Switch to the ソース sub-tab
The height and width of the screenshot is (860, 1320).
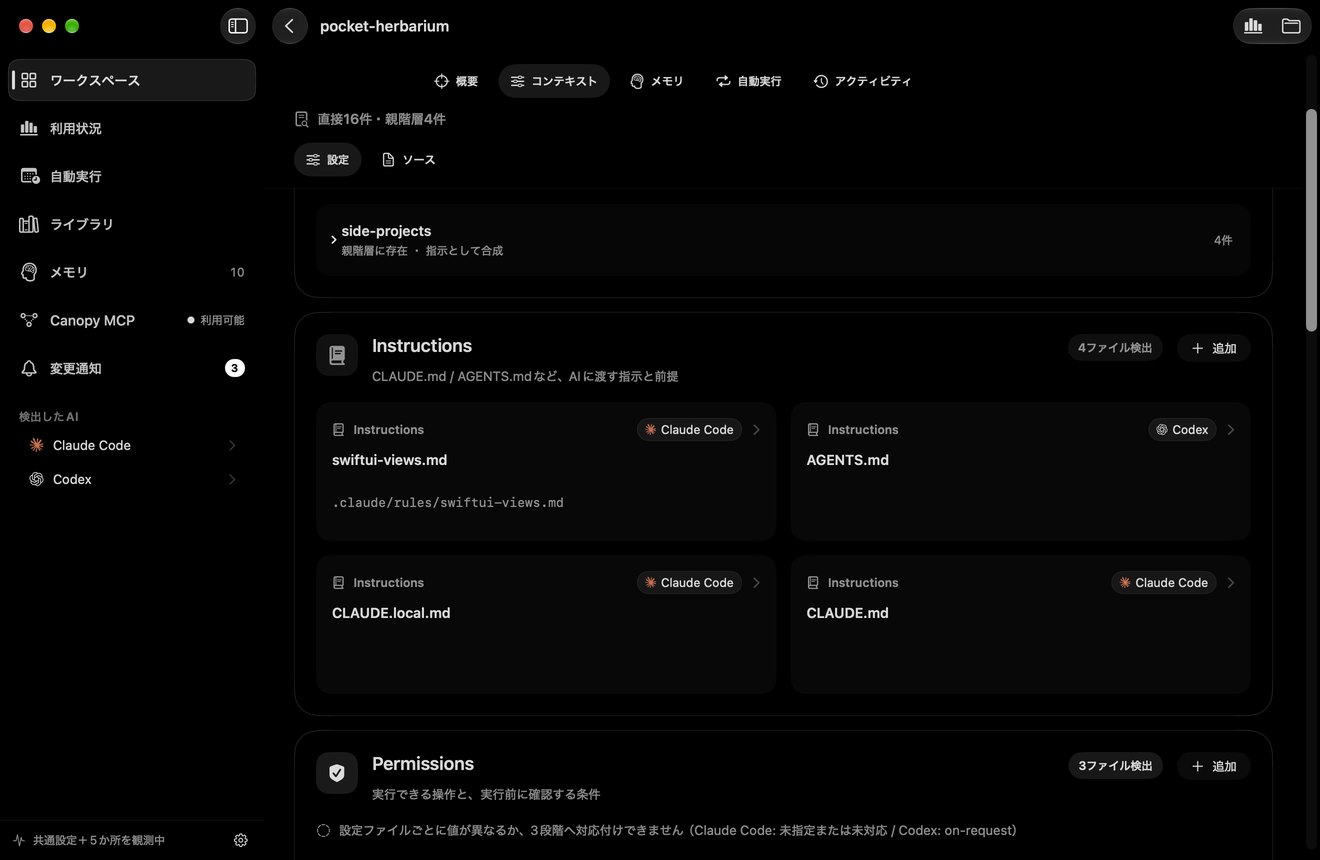point(409,159)
